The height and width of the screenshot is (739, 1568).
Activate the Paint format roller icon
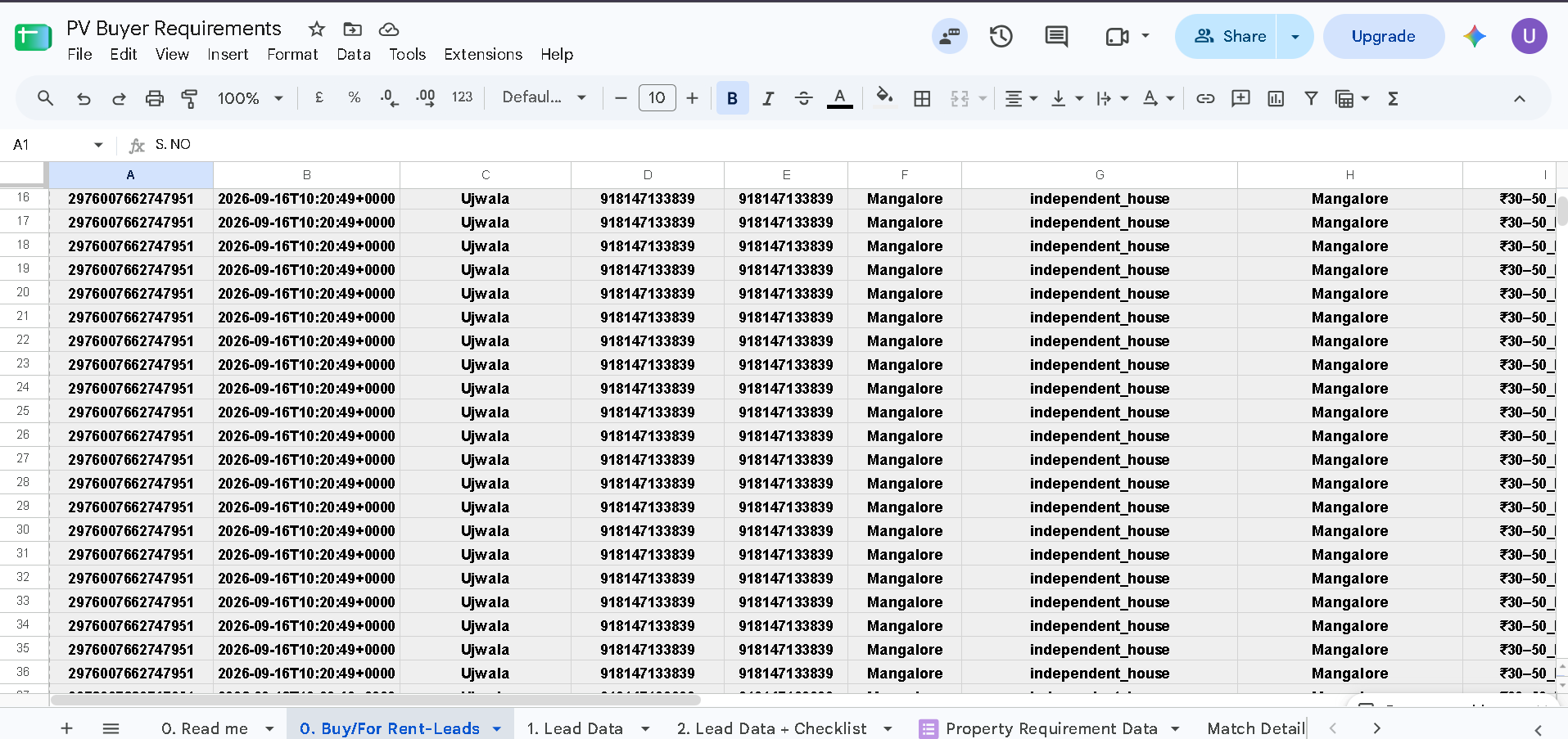(189, 98)
